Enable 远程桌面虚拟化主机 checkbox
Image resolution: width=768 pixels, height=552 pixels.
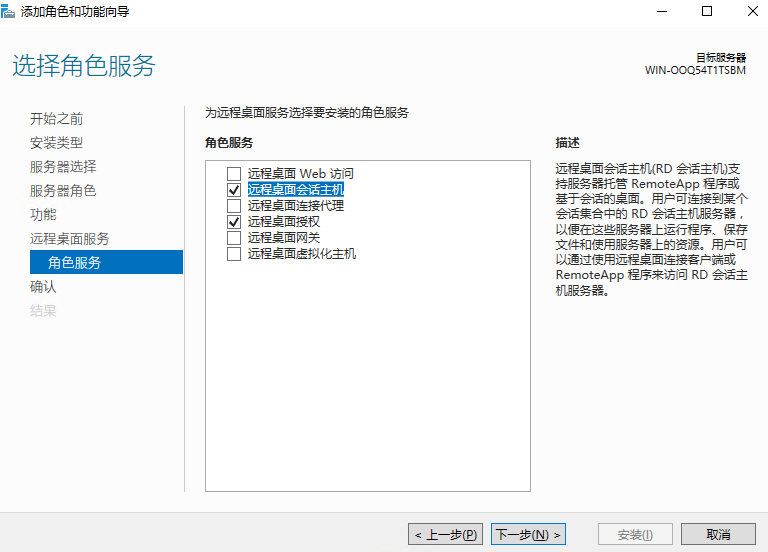pos(234,254)
